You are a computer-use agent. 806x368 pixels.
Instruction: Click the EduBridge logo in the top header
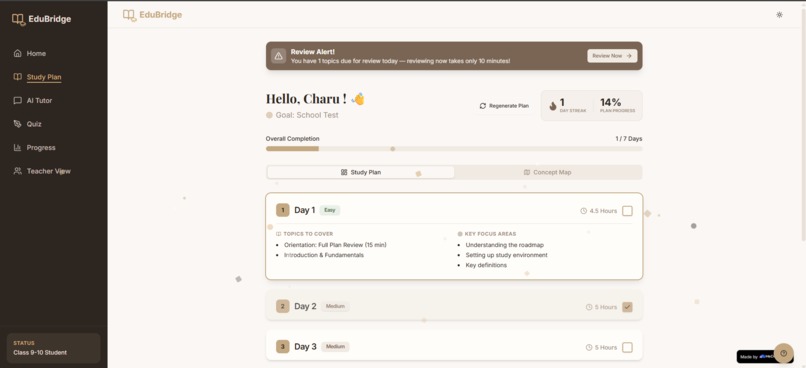tap(152, 15)
